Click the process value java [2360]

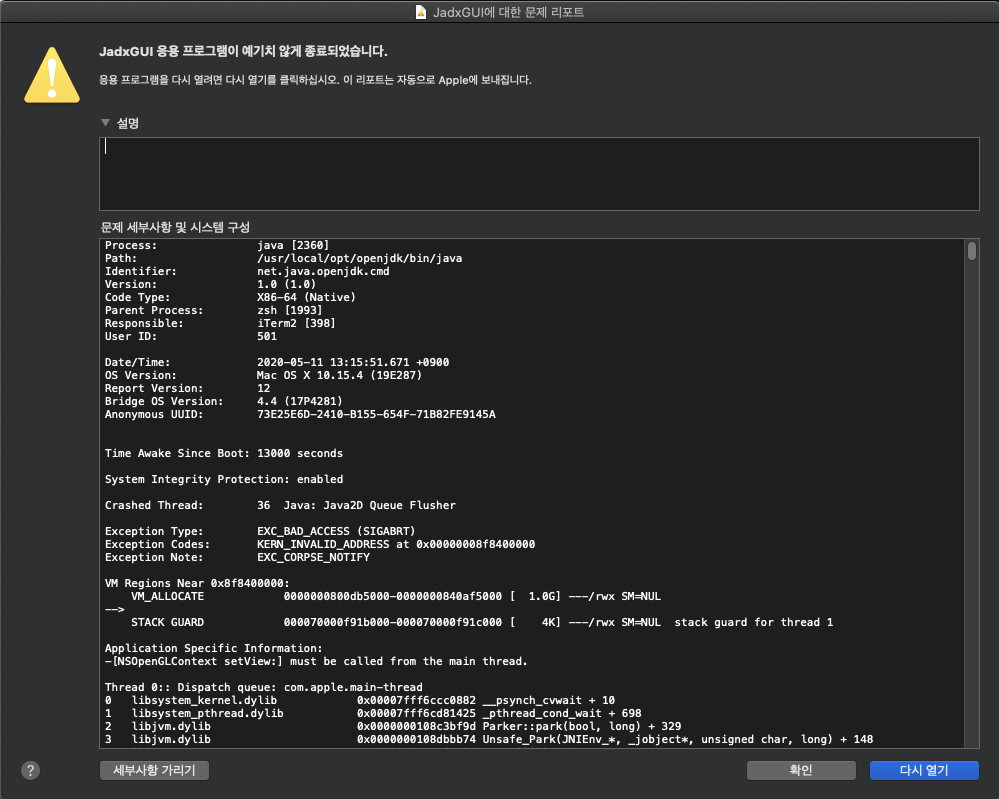coord(293,245)
